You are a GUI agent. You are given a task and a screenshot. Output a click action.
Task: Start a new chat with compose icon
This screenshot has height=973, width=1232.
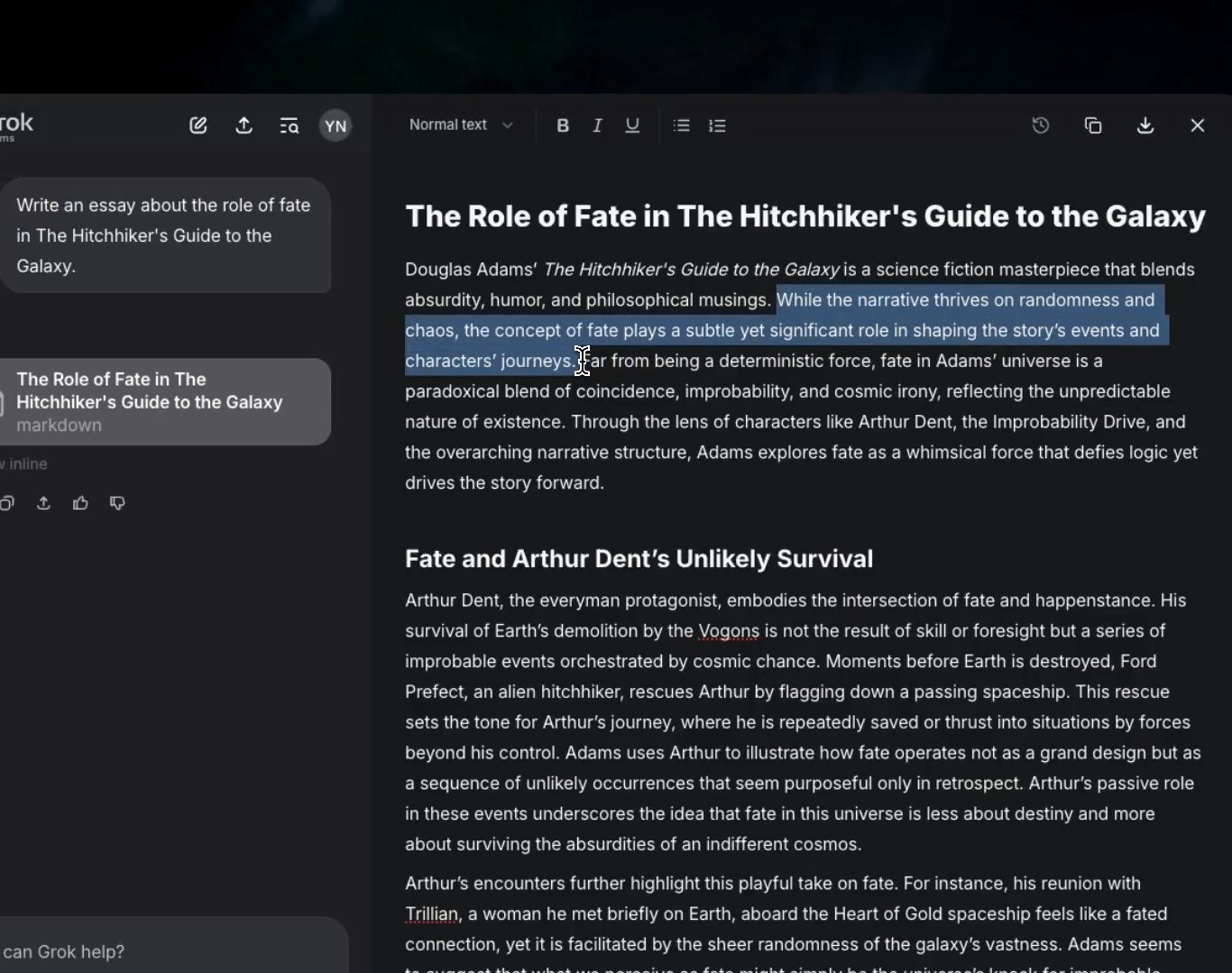pyautogui.click(x=198, y=125)
